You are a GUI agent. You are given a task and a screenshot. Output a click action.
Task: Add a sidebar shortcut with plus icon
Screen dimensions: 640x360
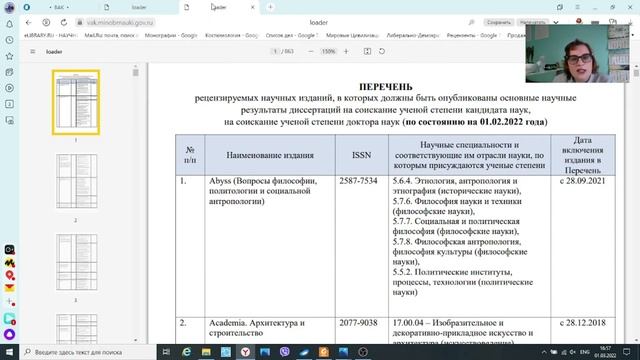(x=9, y=302)
